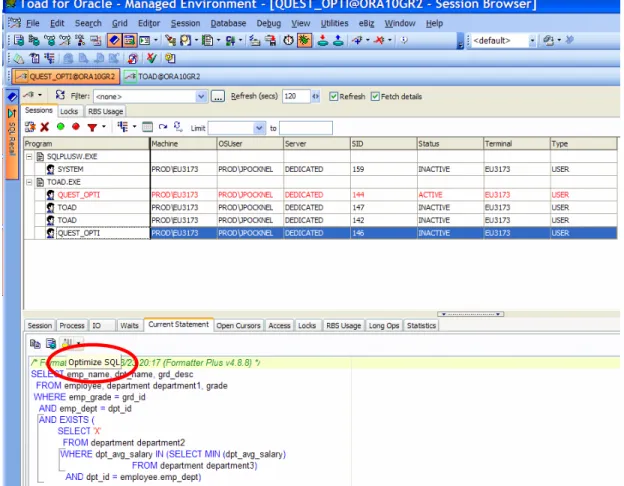Screen dimensions: 624x486
Task: Switch to the RBS Usage tab beside Locks
Action: point(105,111)
